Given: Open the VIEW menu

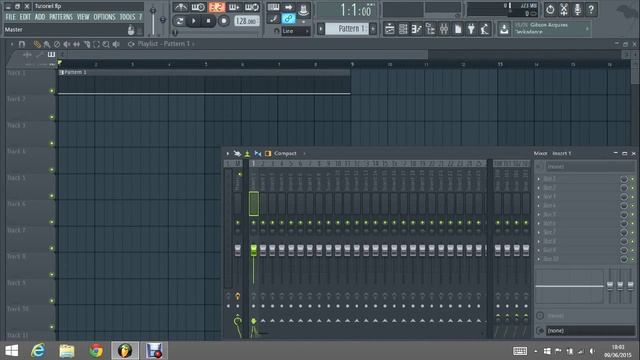Looking at the screenshot, I should tap(83, 17).
